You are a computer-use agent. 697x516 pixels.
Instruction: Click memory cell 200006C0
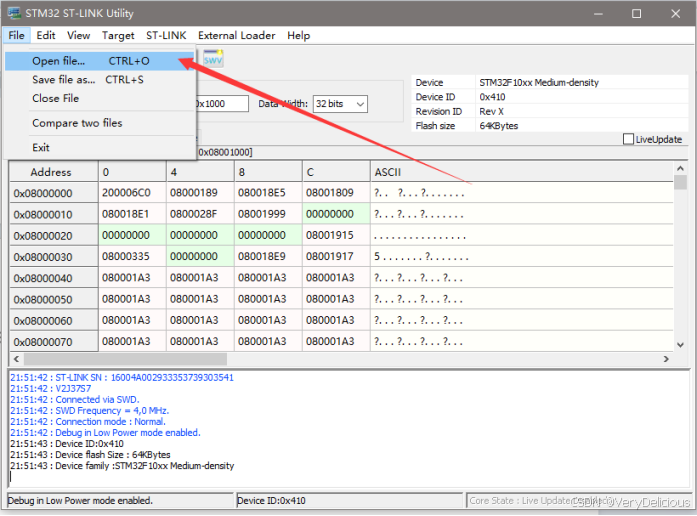[x=132, y=193]
